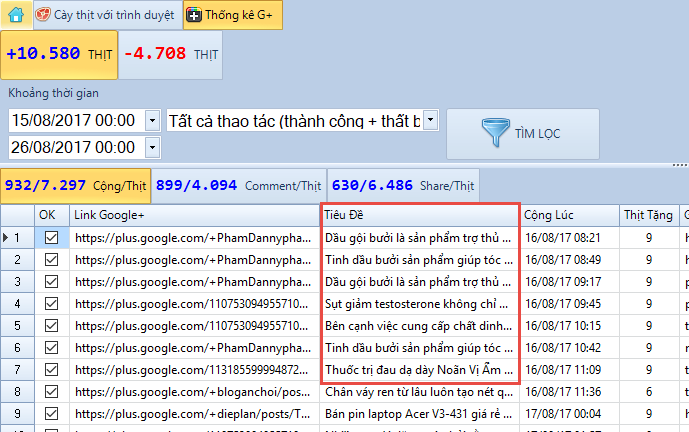Click the Khoảng thời gian label

click(53, 93)
